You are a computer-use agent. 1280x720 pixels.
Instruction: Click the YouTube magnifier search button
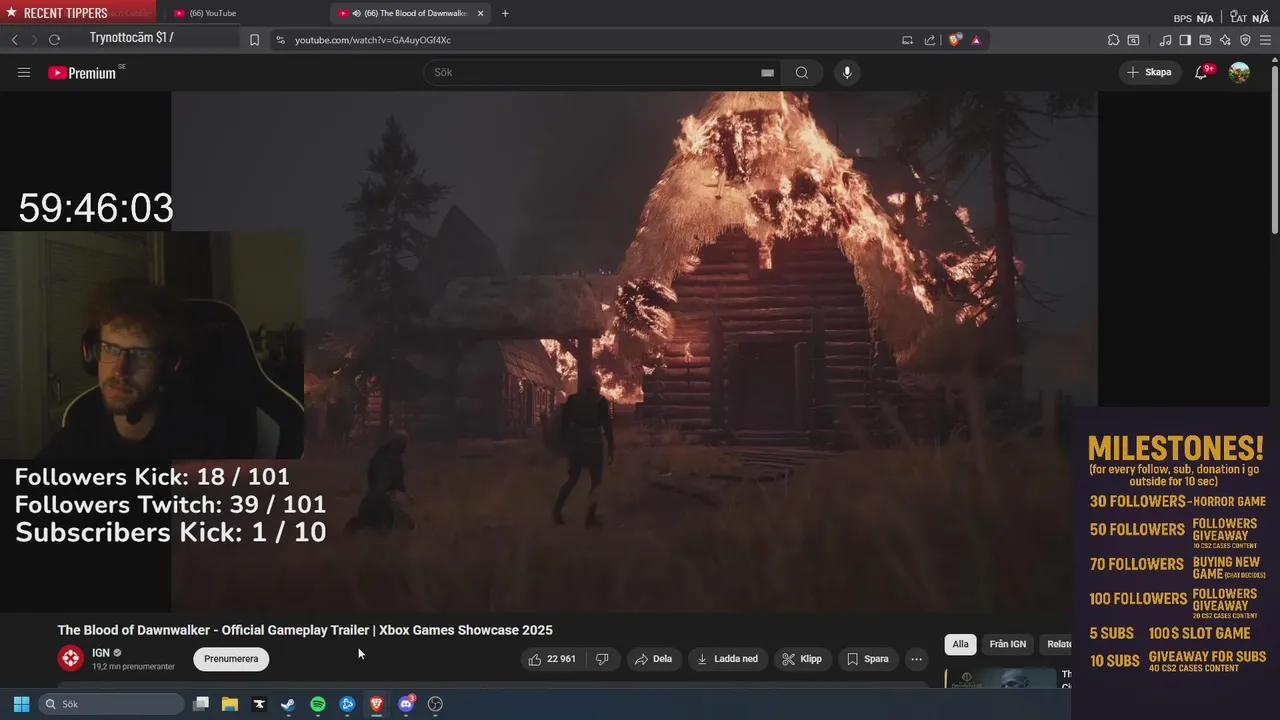point(802,72)
